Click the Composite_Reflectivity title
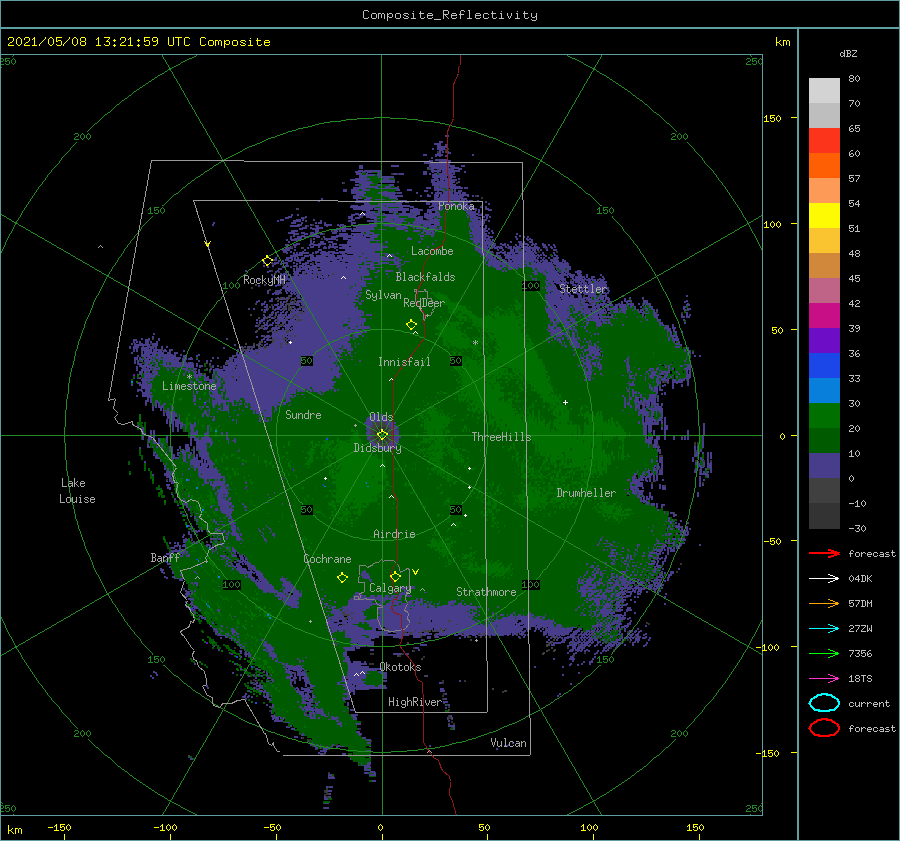The image size is (900, 841). tap(449, 15)
